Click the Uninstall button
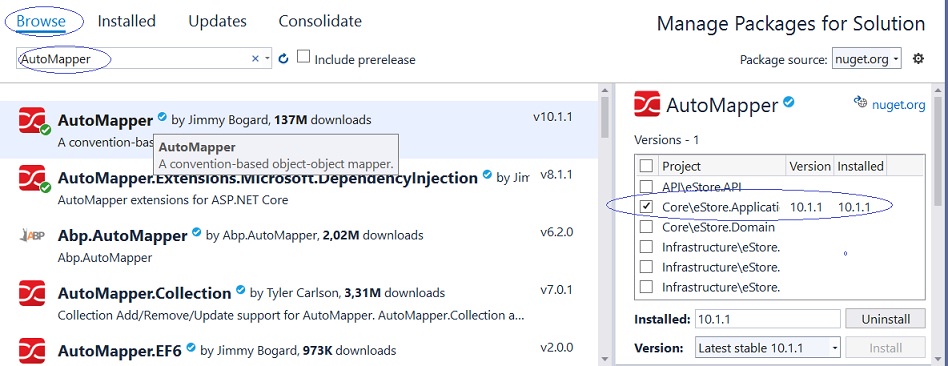Image resolution: width=948 pixels, height=366 pixels. tap(885, 319)
